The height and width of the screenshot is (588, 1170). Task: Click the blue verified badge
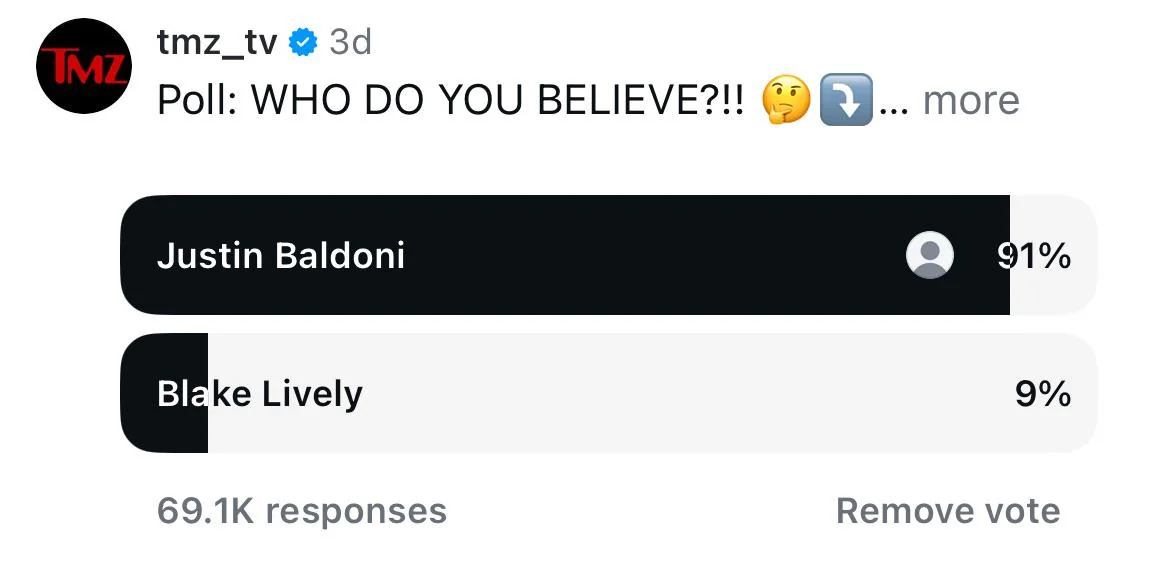coord(303,42)
